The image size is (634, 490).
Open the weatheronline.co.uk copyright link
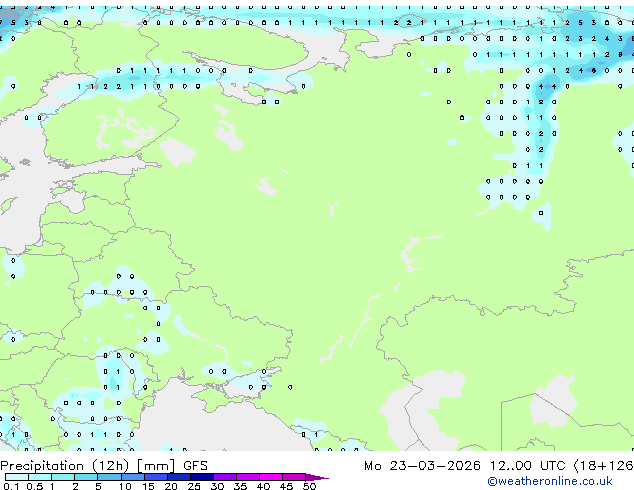point(549,481)
